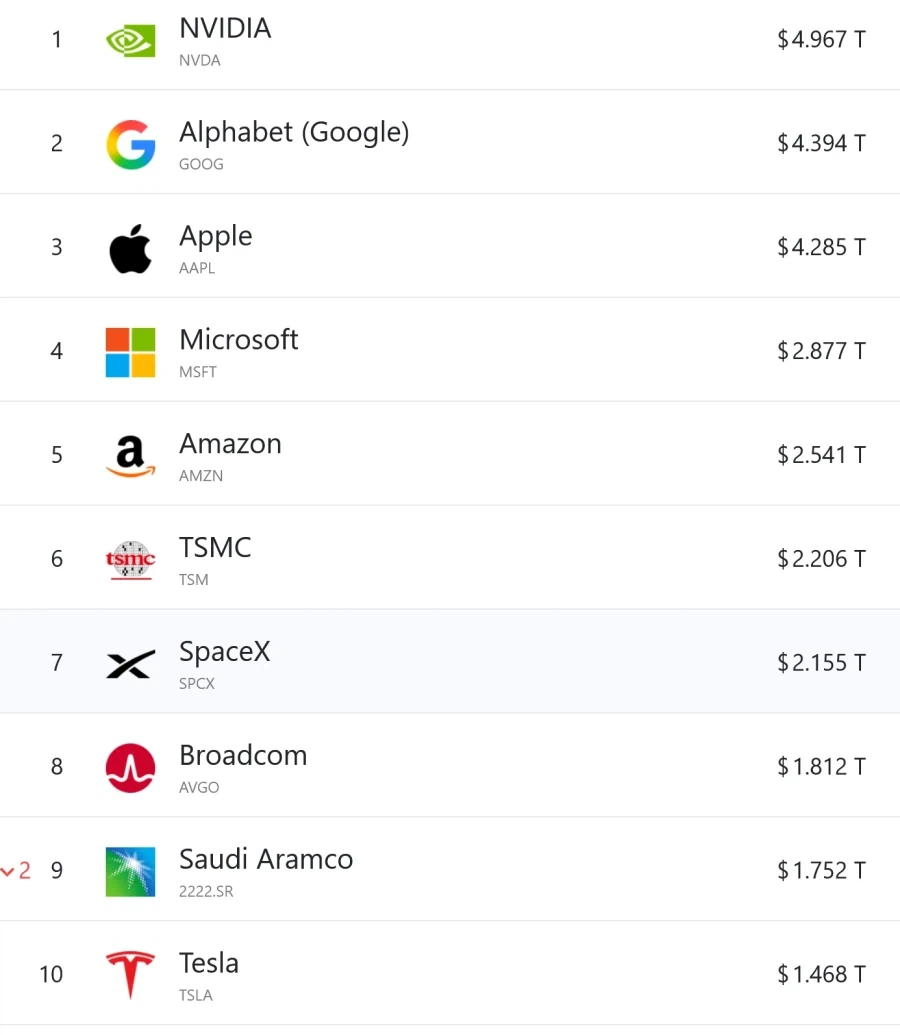Click the Google G logo
The image size is (900, 1035).
point(130,145)
